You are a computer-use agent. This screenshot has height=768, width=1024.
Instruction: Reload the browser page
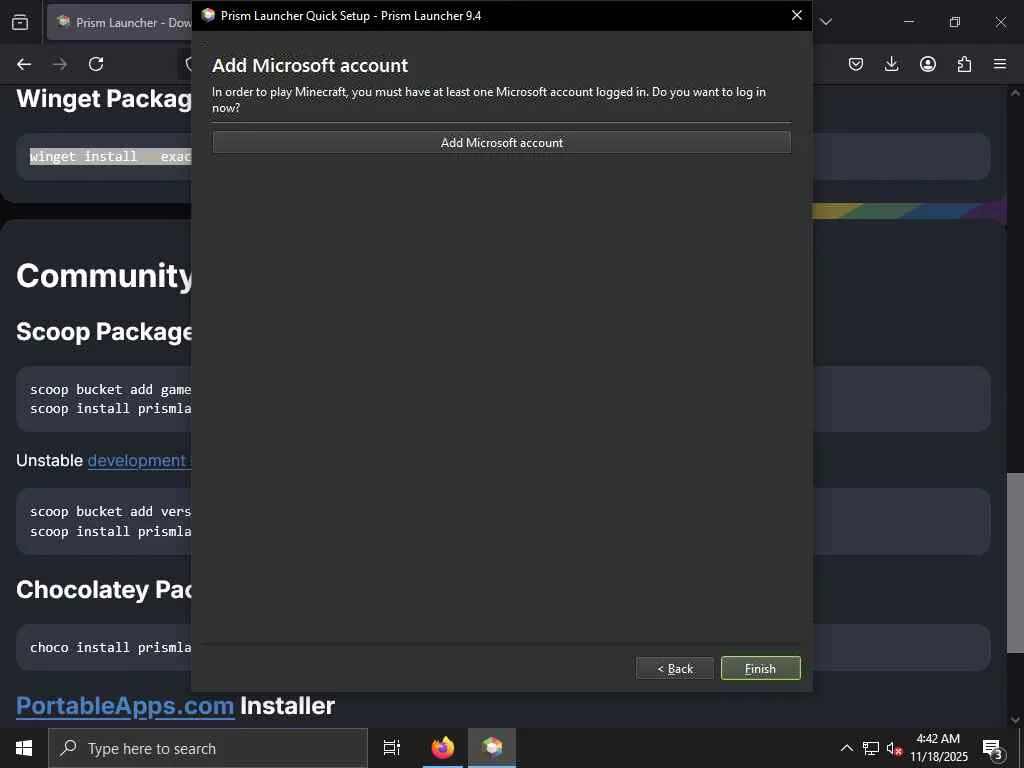(96, 64)
